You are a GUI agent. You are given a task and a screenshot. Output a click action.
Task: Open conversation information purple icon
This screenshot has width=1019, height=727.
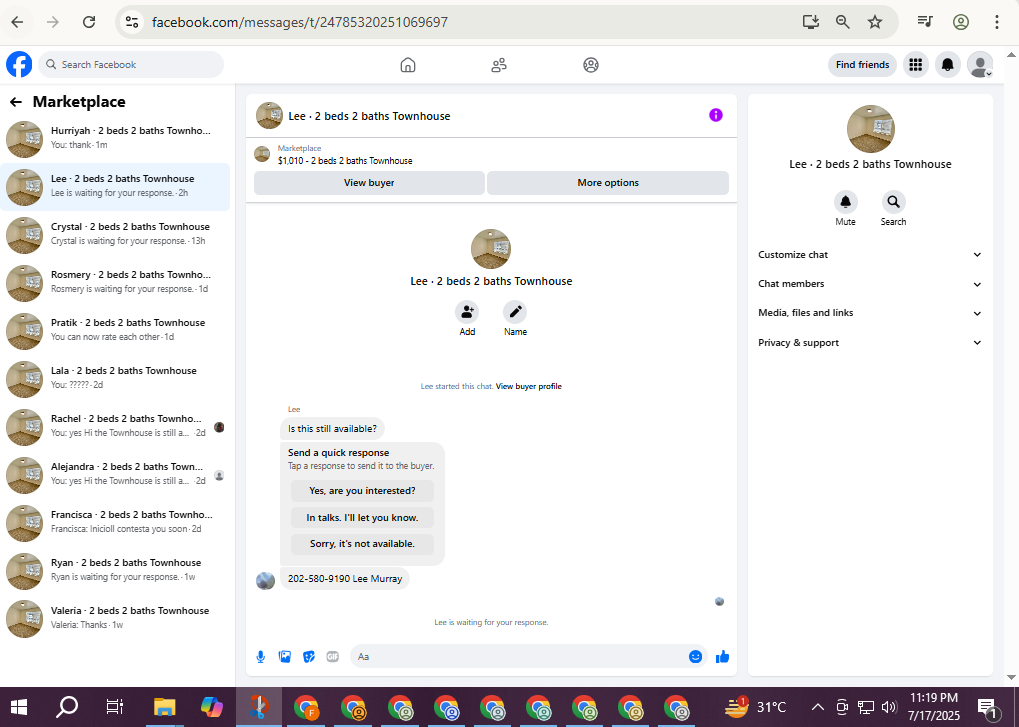(716, 115)
